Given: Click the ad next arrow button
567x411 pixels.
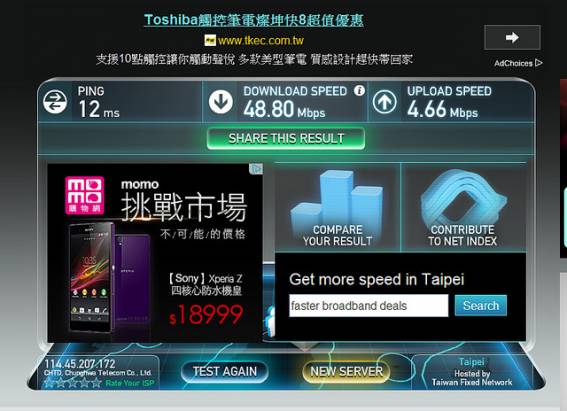Looking at the screenshot, I should tap(512, 37).
